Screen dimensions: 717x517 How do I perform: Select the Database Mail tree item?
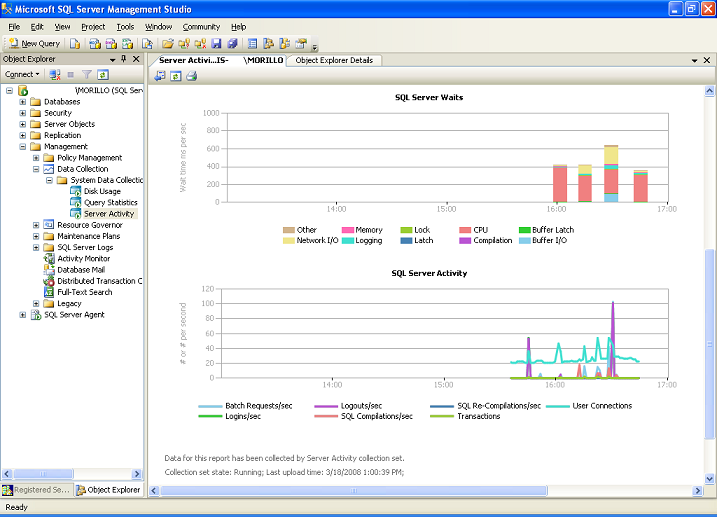(x=81, y=270)
